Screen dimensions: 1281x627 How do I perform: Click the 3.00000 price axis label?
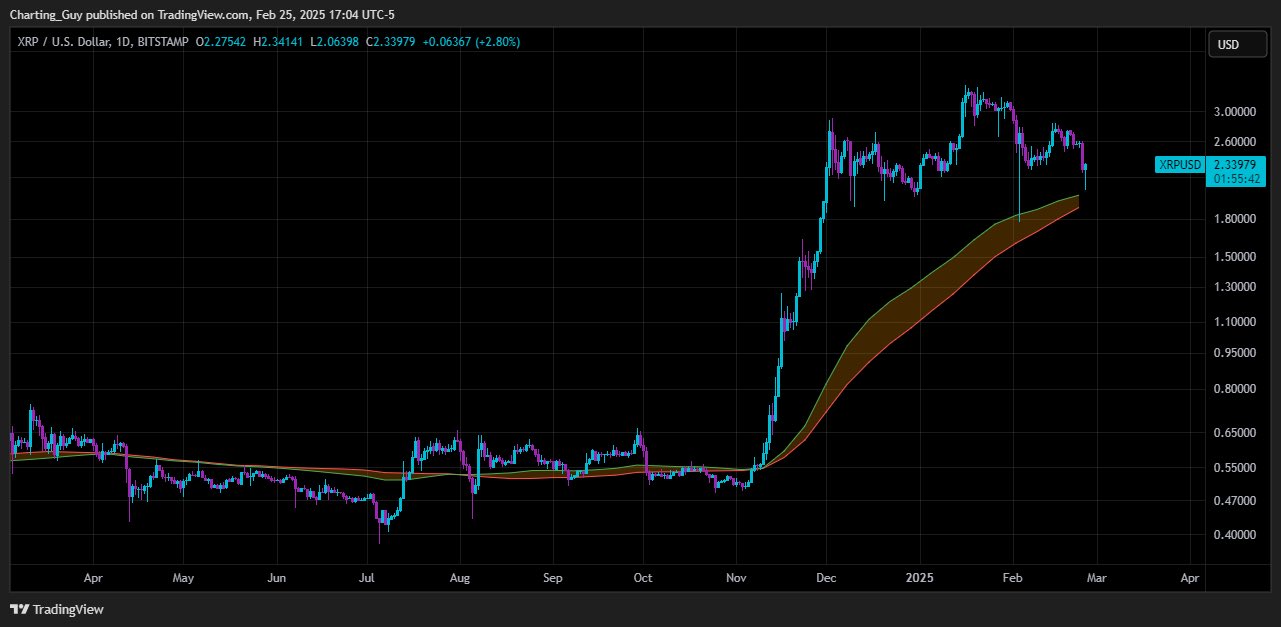point(1233,111)
